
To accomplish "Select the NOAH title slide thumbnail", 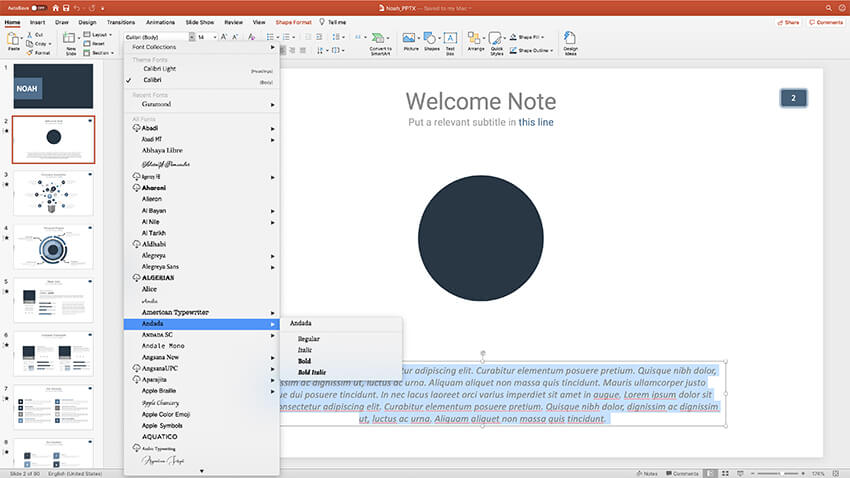I will pyautogui.click(x=53, y=86).
